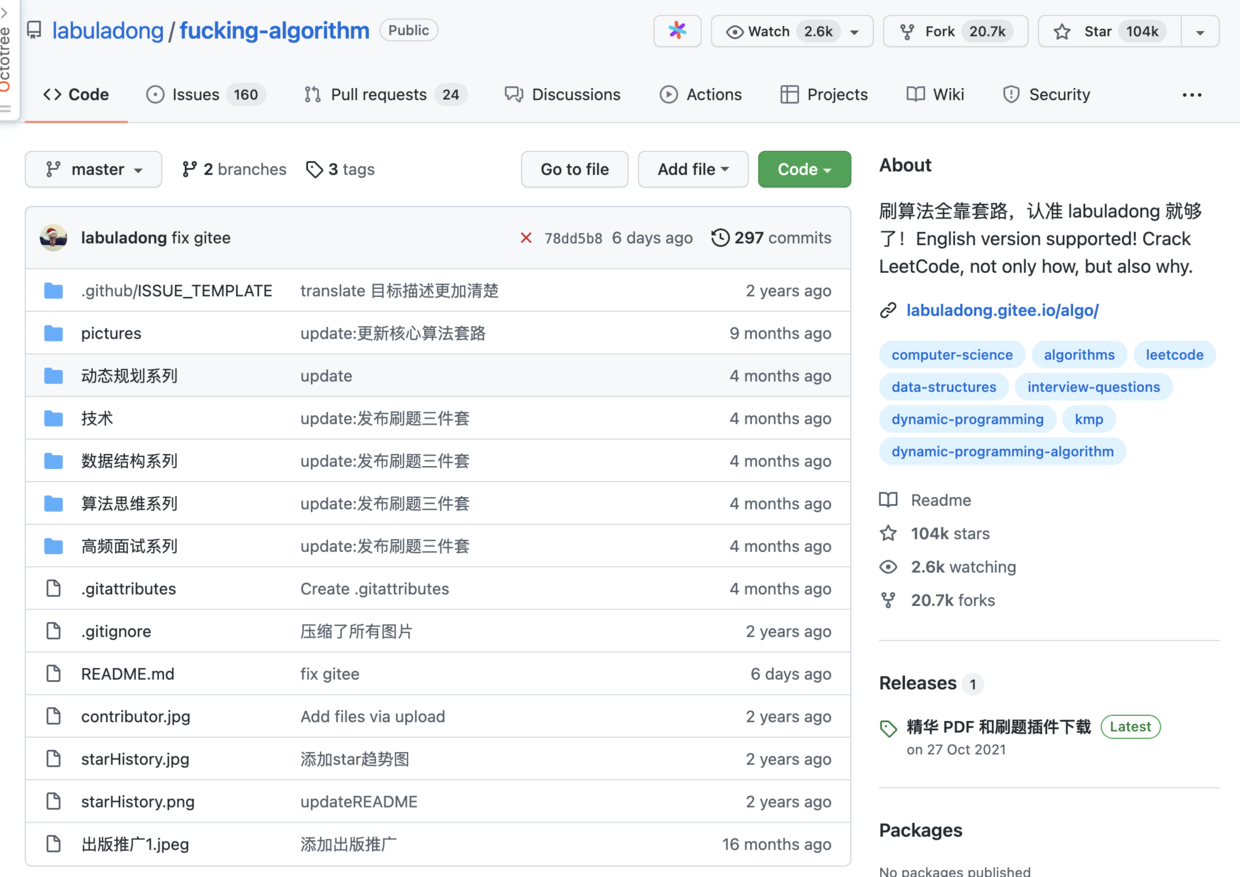1240x877 pixels.
Task: Click labuladong's avatar in commit row
Action: pyautogui.click(x=54, y=238)
